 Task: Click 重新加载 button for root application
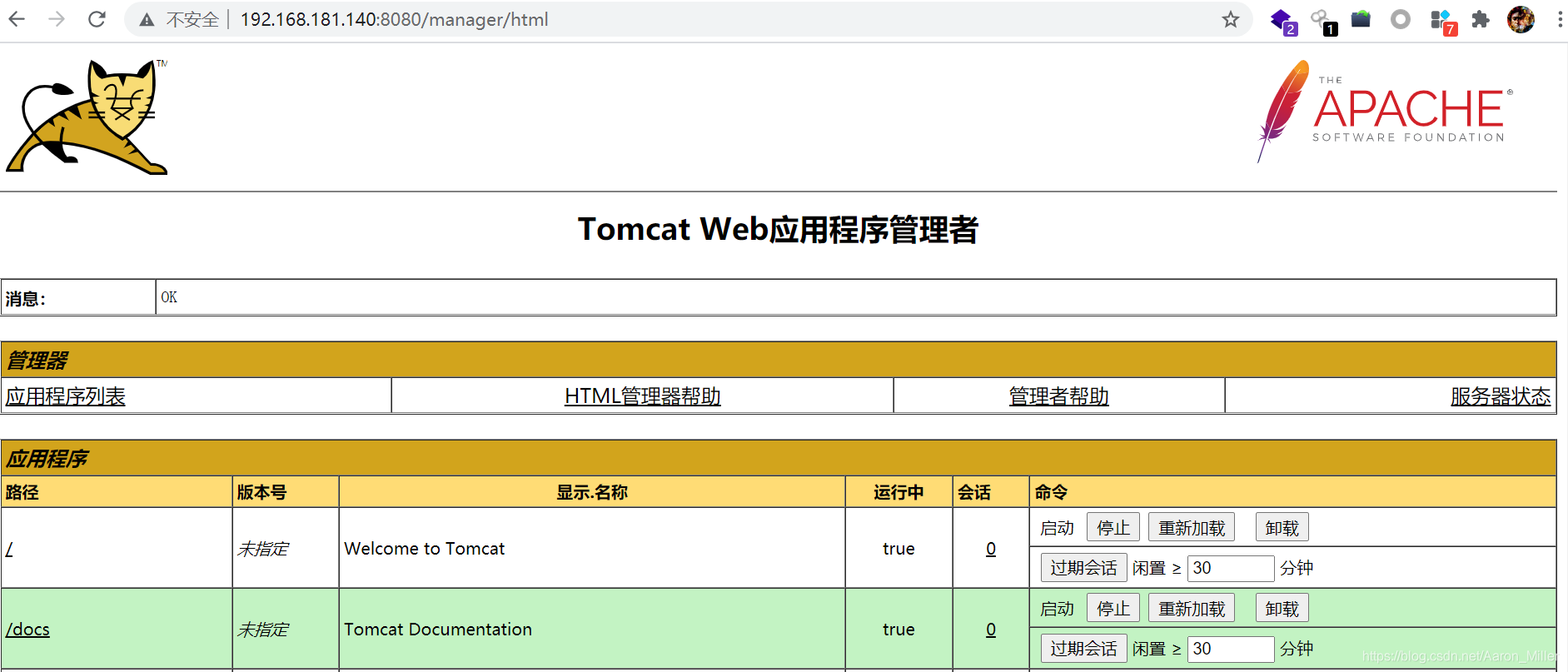point(1192,528)
